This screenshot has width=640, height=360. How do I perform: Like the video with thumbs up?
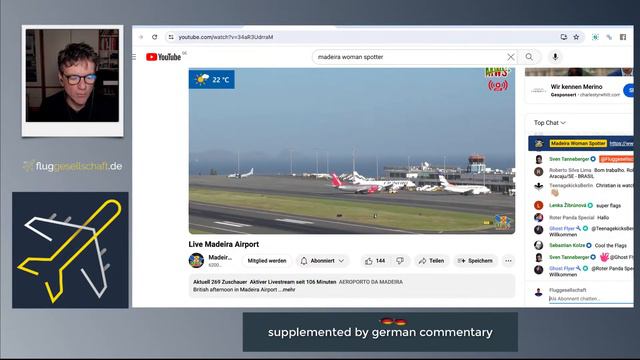point(375,261)
